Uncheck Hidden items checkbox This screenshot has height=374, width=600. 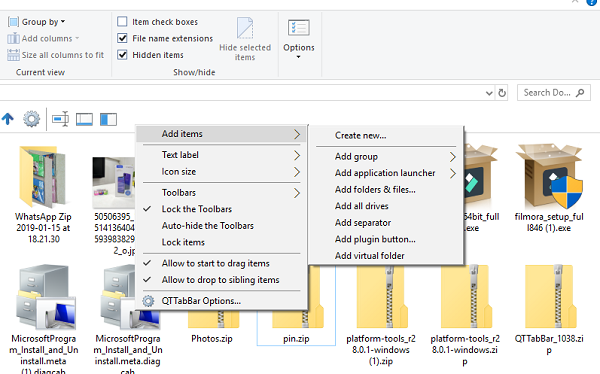(122, 55)
